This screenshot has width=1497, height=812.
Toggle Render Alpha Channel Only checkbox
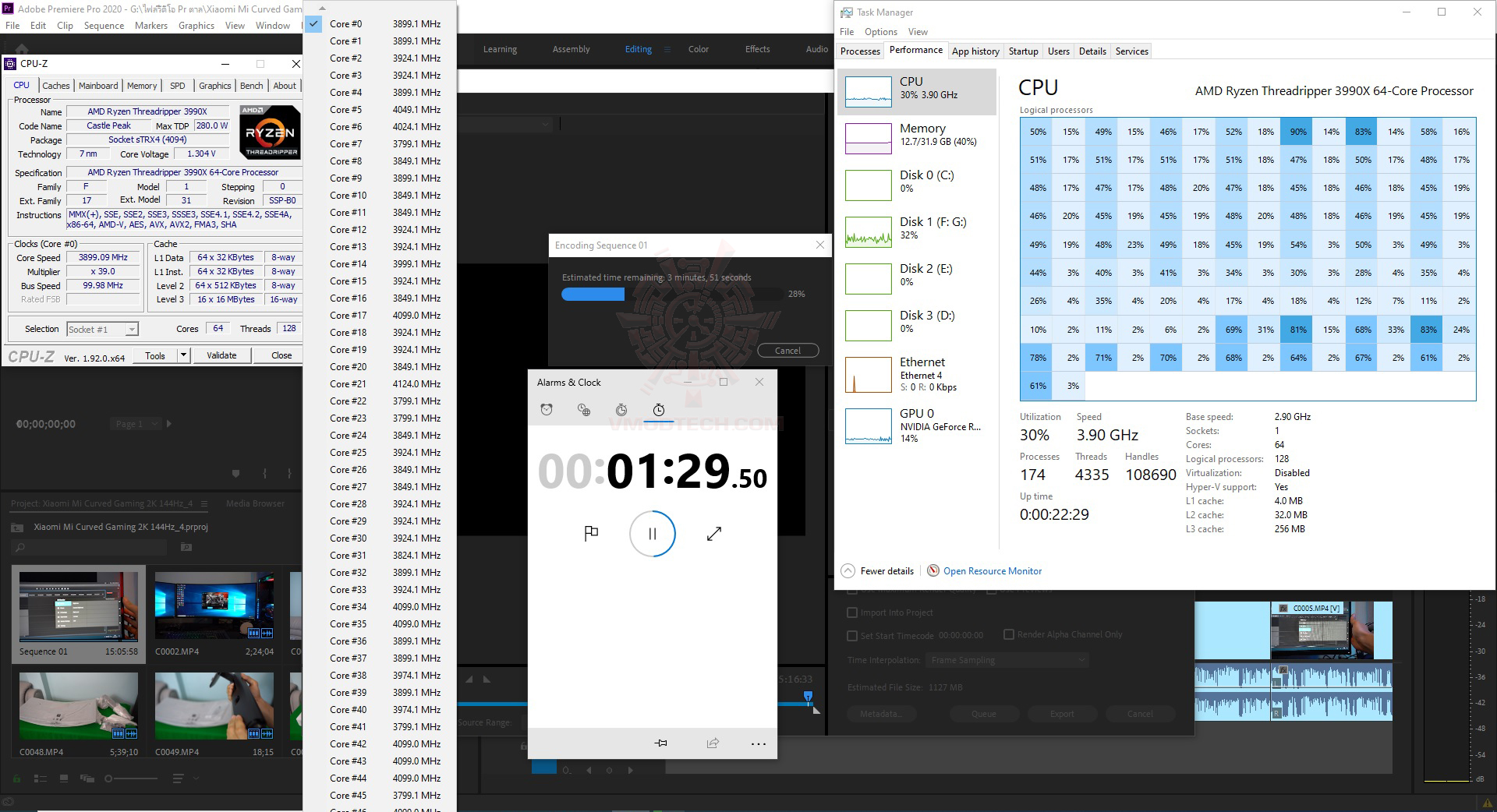pos(1009,634)
